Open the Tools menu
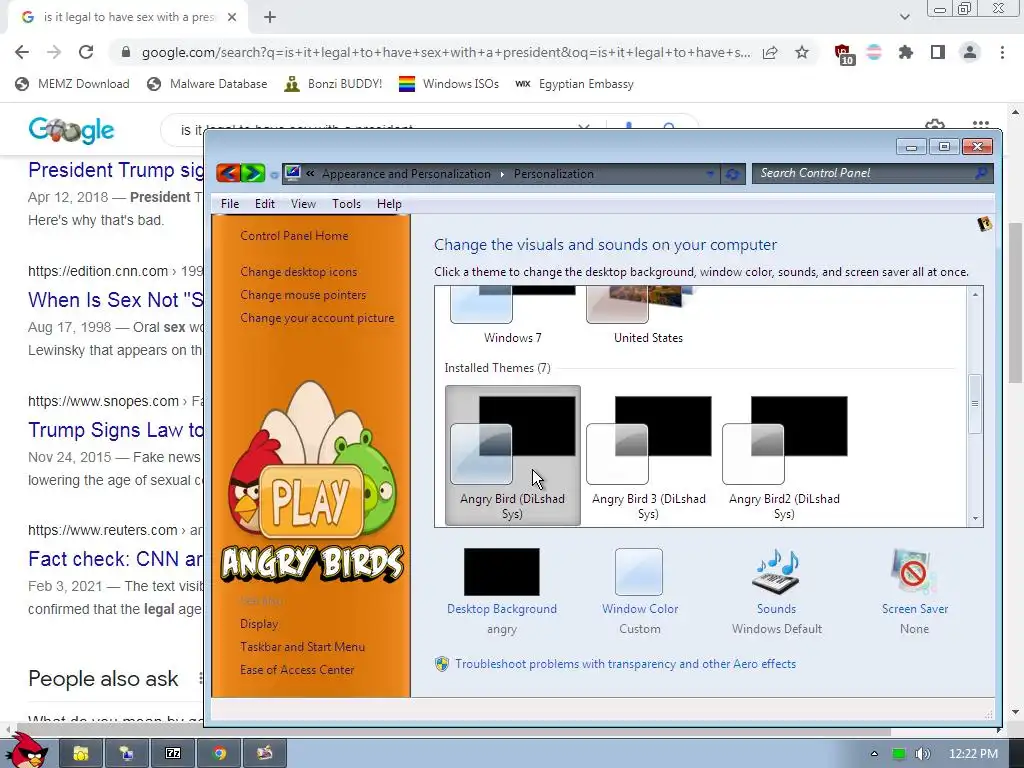The height and width of the screenshot is (768, 1024). coord(346,204)
